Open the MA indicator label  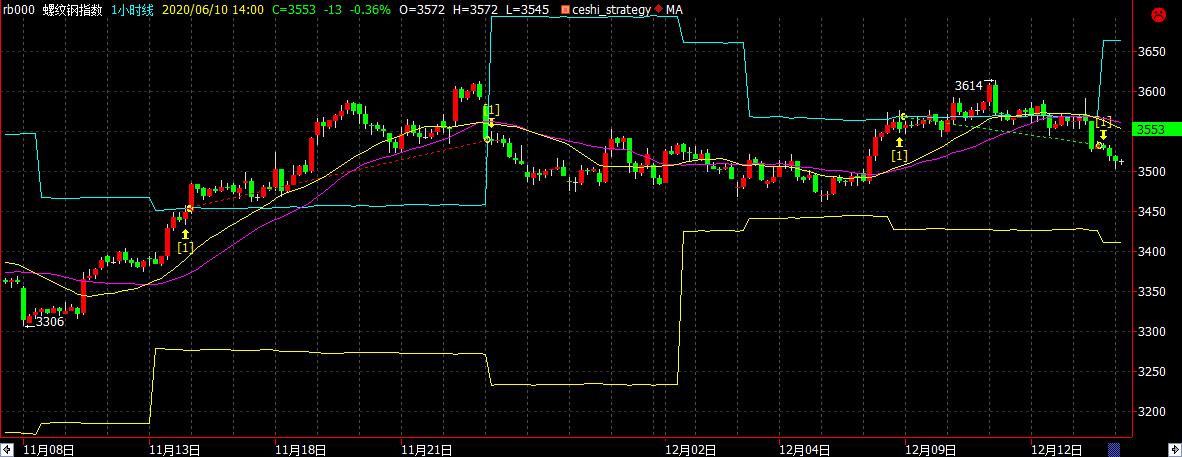[x=674, y=10]
